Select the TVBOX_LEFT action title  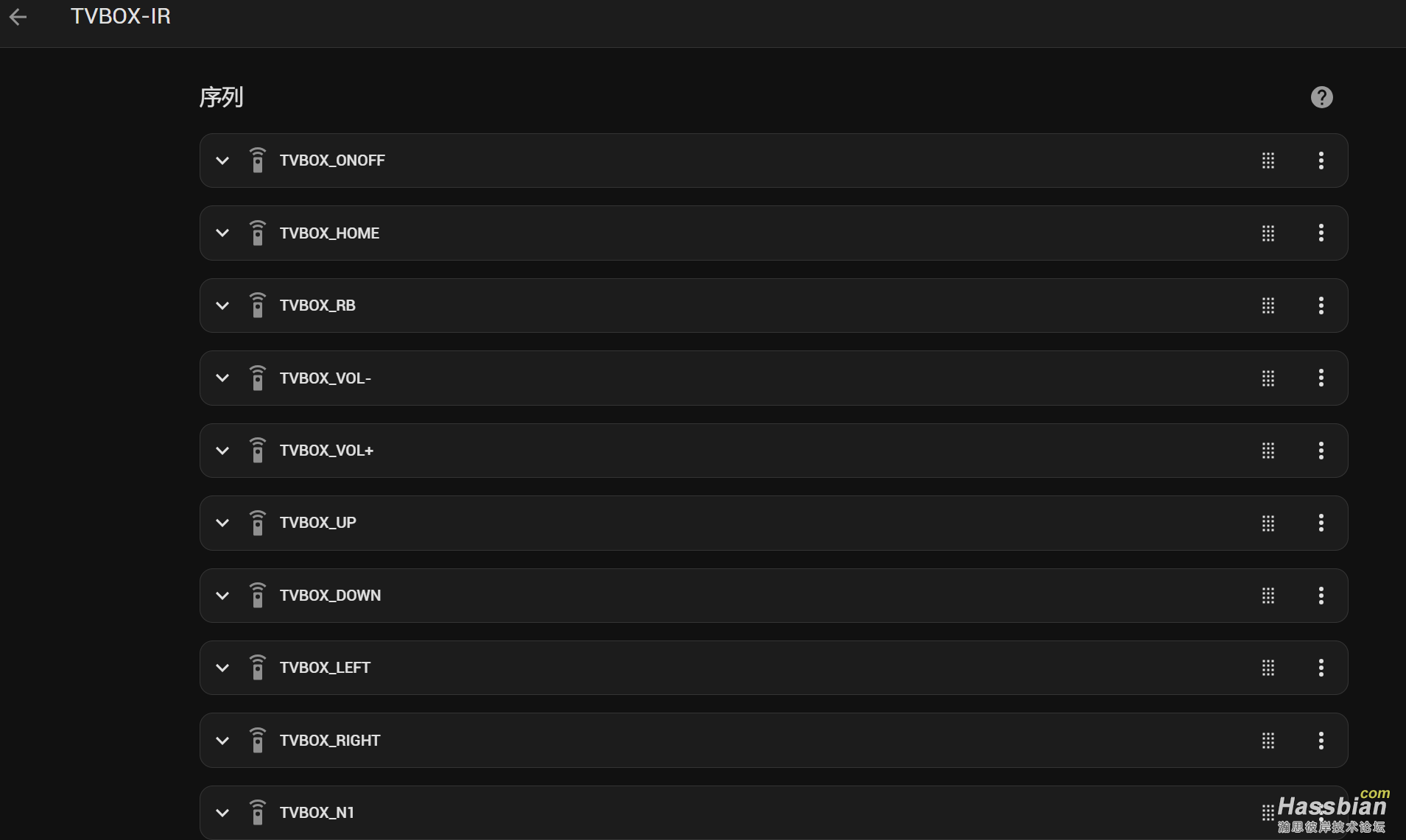tap(325, 668)
